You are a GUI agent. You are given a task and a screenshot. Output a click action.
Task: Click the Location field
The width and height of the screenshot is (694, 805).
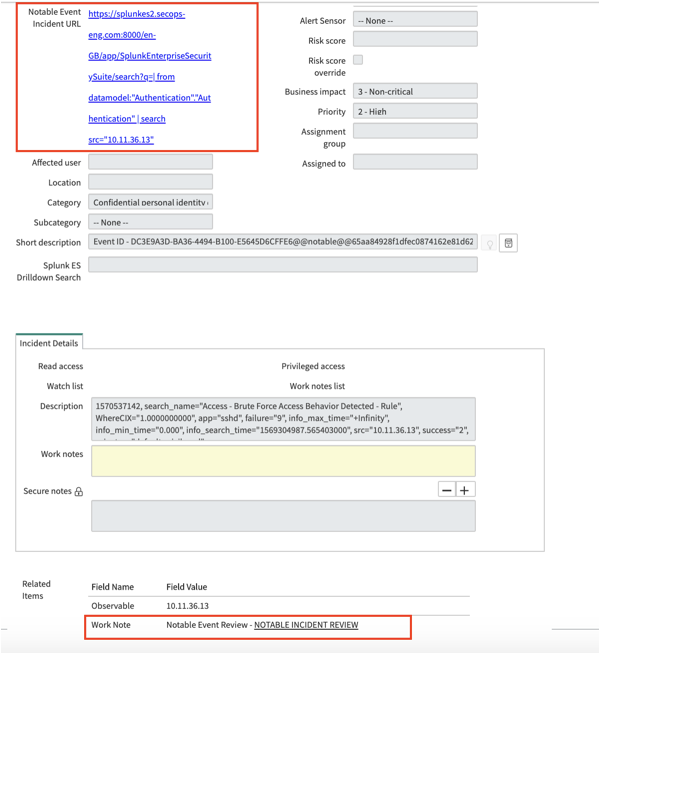point(150,182)
